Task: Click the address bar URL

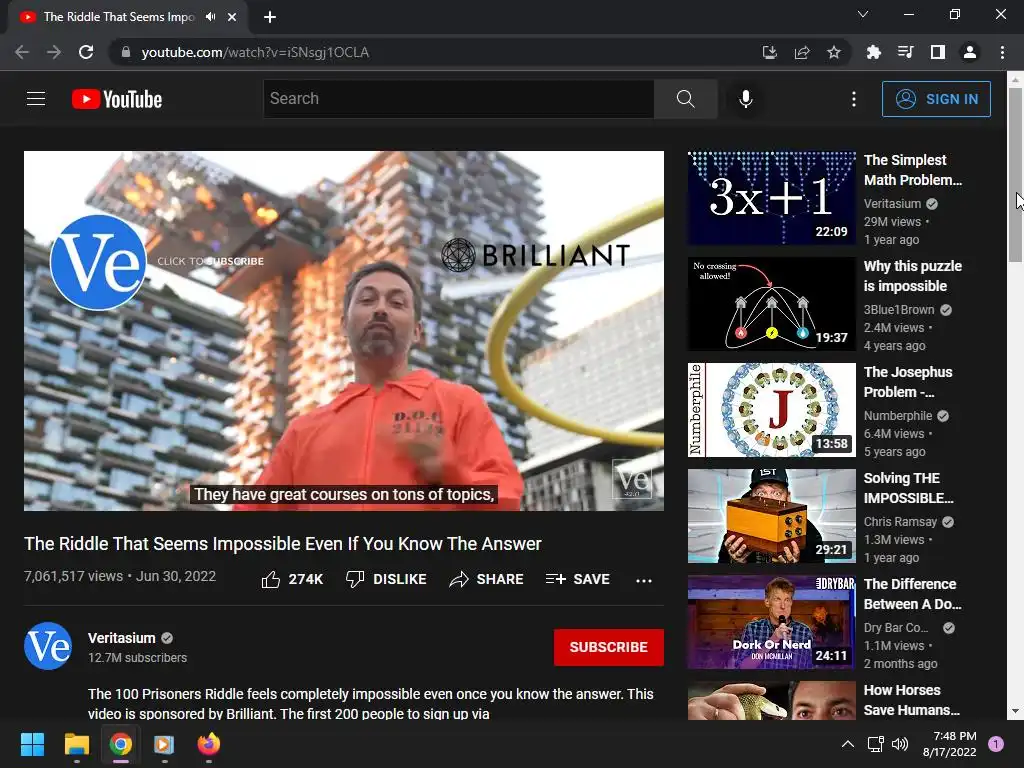Action: [x=255, y=52]
